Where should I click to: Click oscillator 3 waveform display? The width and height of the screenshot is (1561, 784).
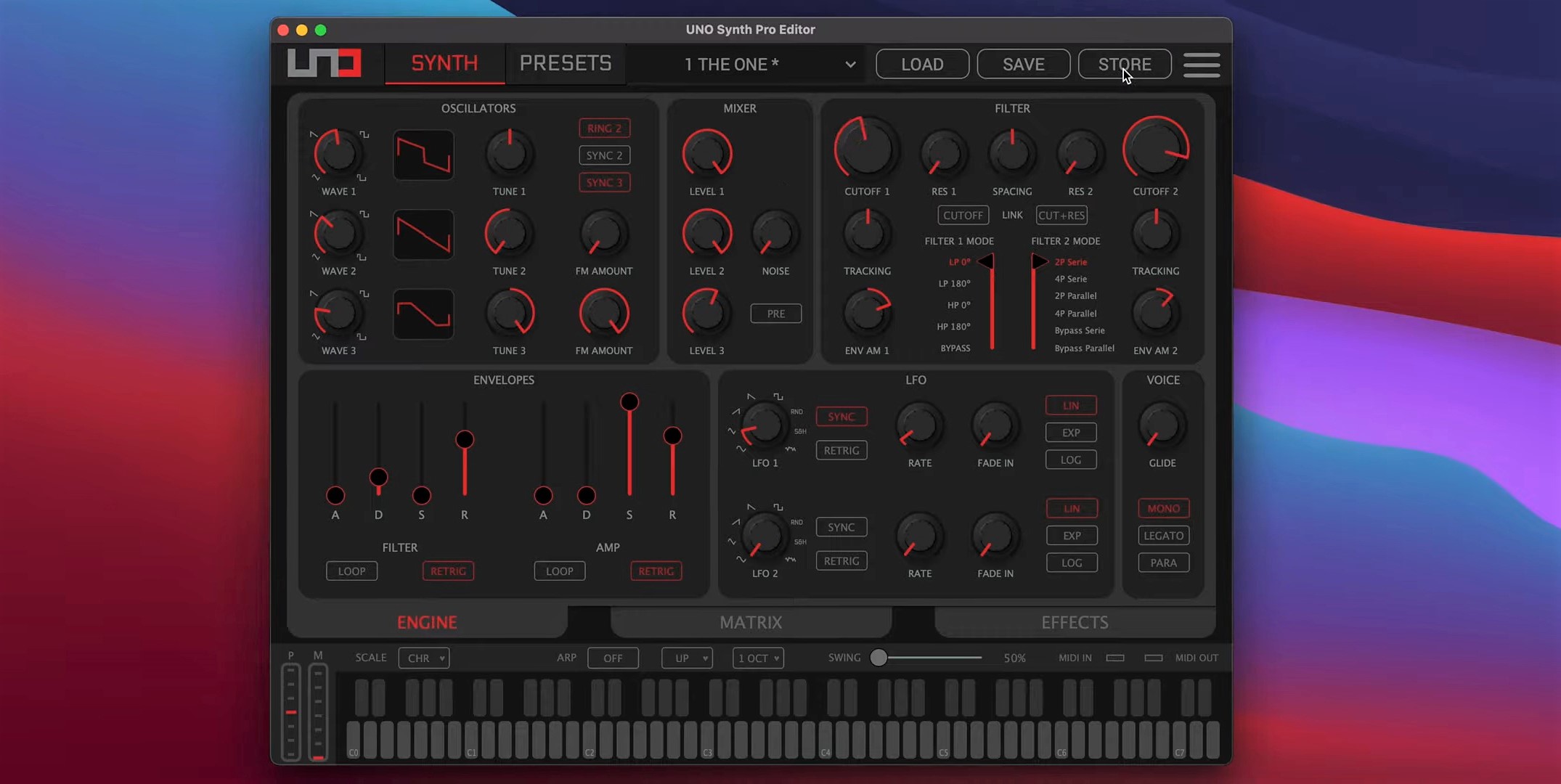point(423,314)
